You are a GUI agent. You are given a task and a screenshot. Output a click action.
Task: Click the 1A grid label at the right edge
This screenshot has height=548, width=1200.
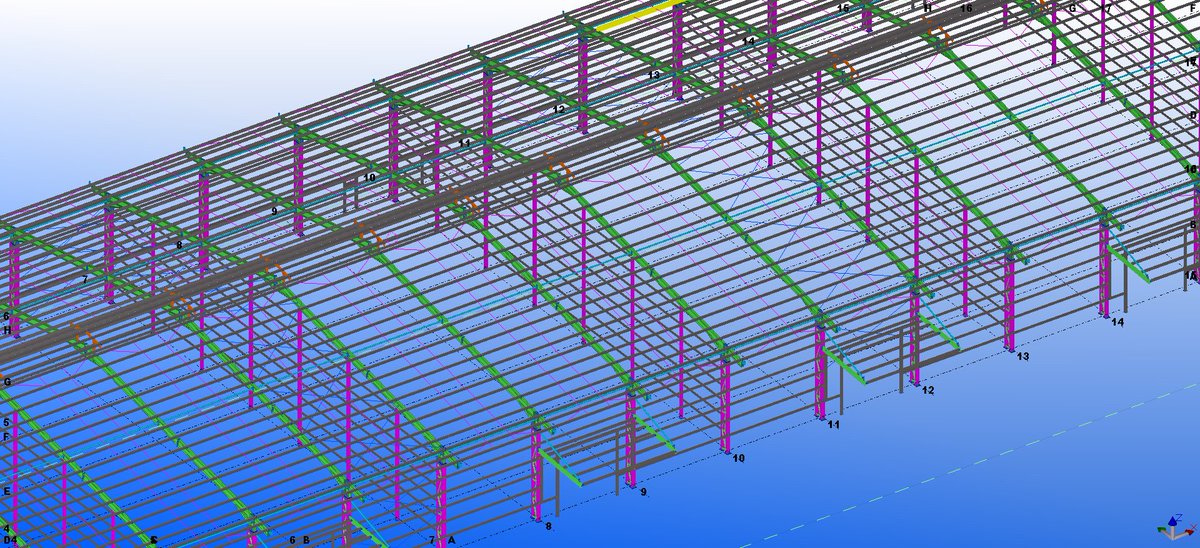[1190, 275]
